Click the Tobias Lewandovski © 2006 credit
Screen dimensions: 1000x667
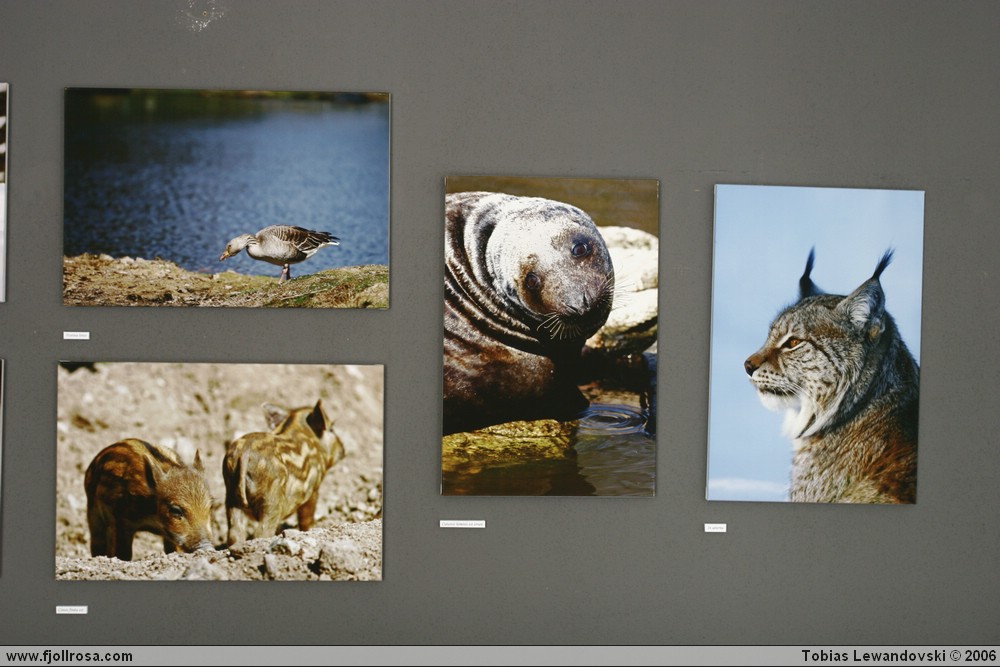(x=898, y=656)
